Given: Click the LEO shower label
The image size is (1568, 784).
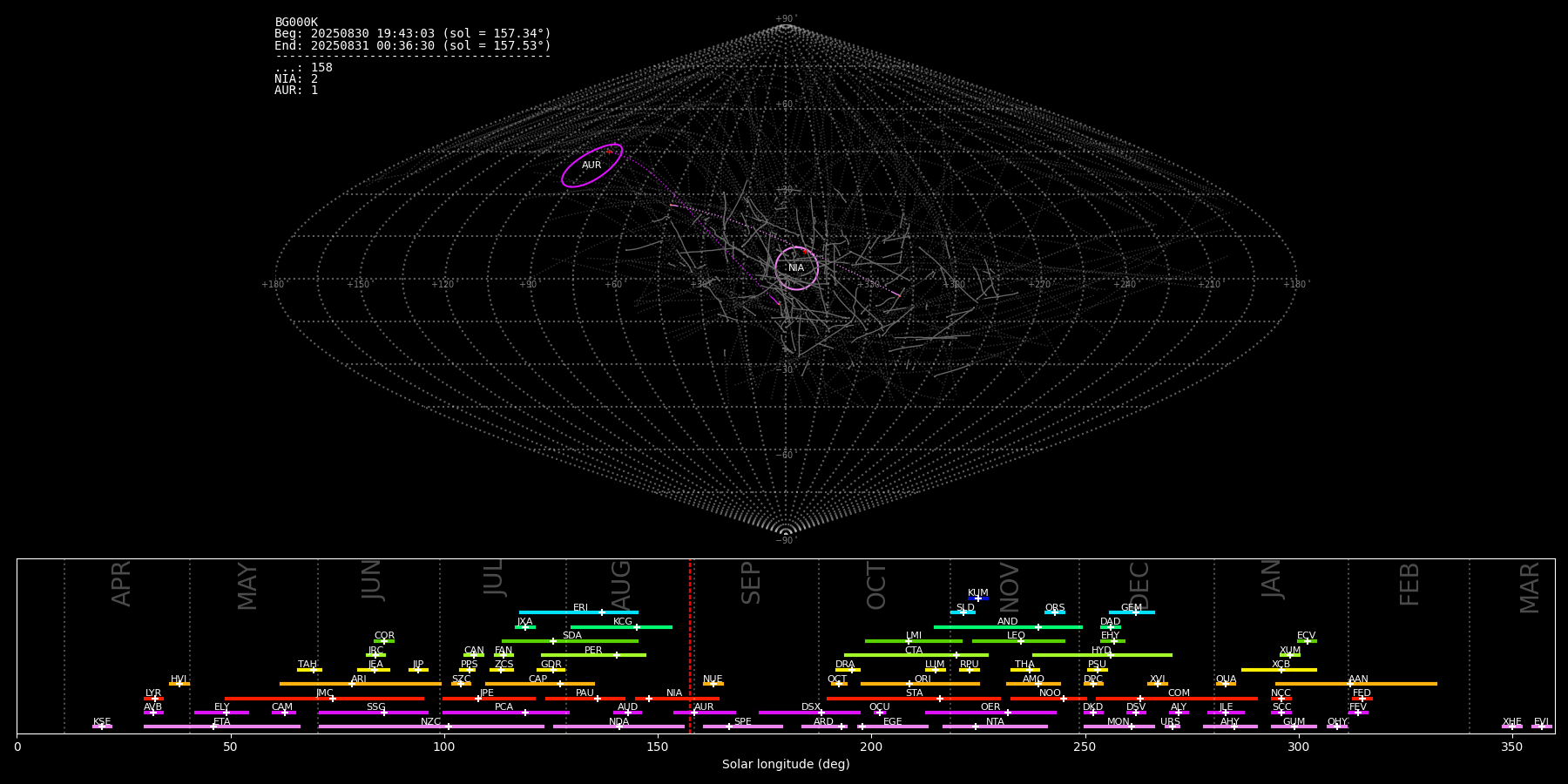Looking at the screenshot, I should point(1016,636).
